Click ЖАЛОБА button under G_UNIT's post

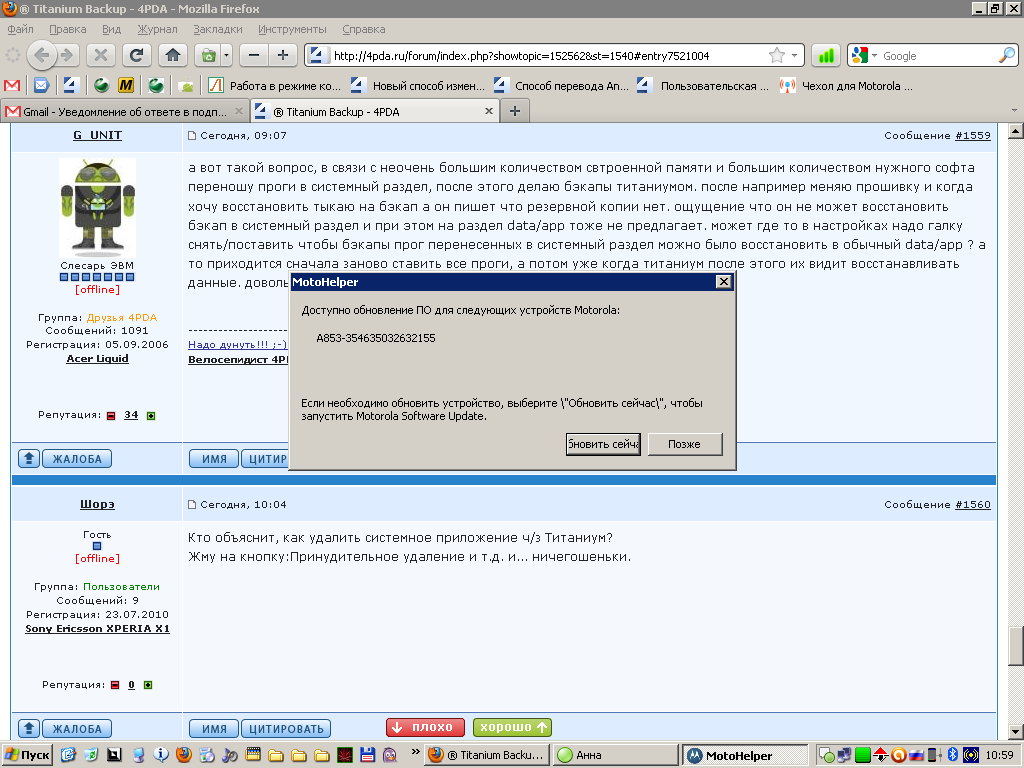(77, 459)
